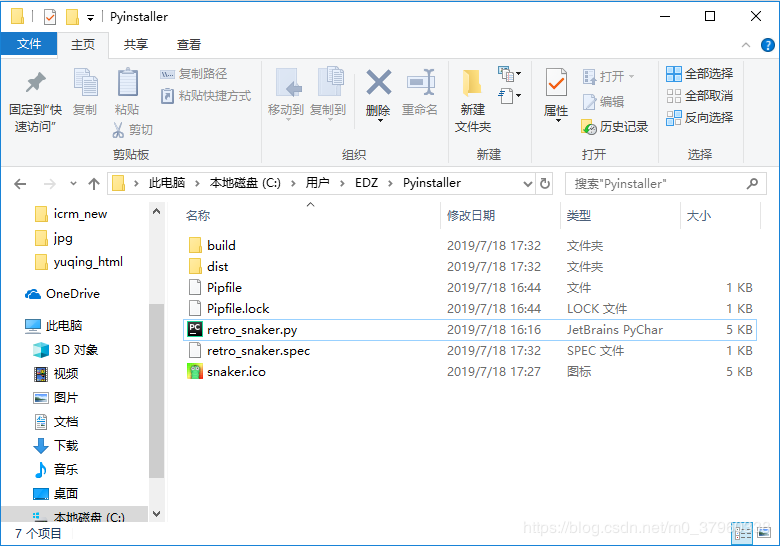Viewport: 780px width, 546px height.
Task: Expand the address bar history dropdown
Action: [528, 184]
